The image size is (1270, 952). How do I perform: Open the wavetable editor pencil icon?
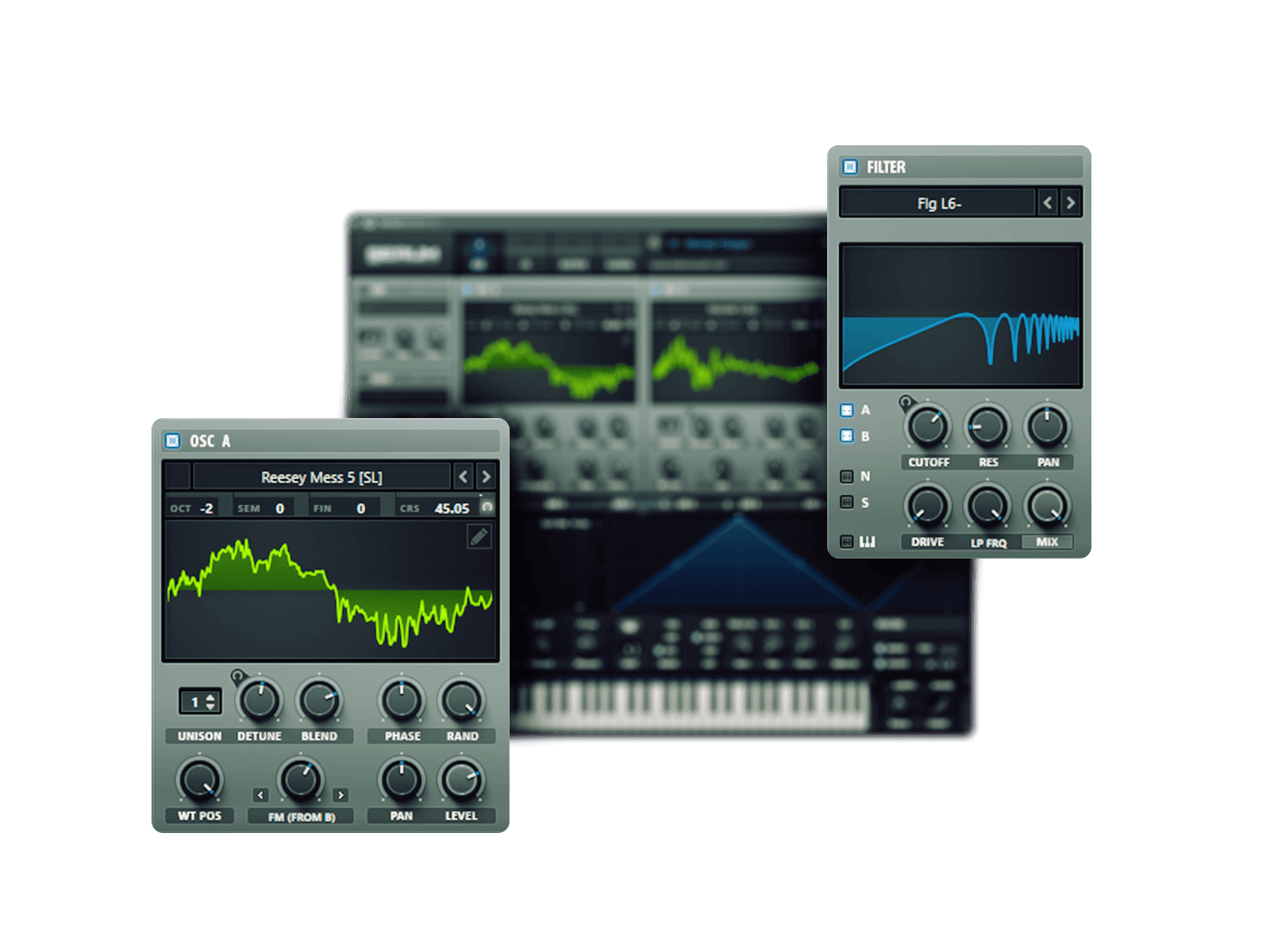click(479, 537)
